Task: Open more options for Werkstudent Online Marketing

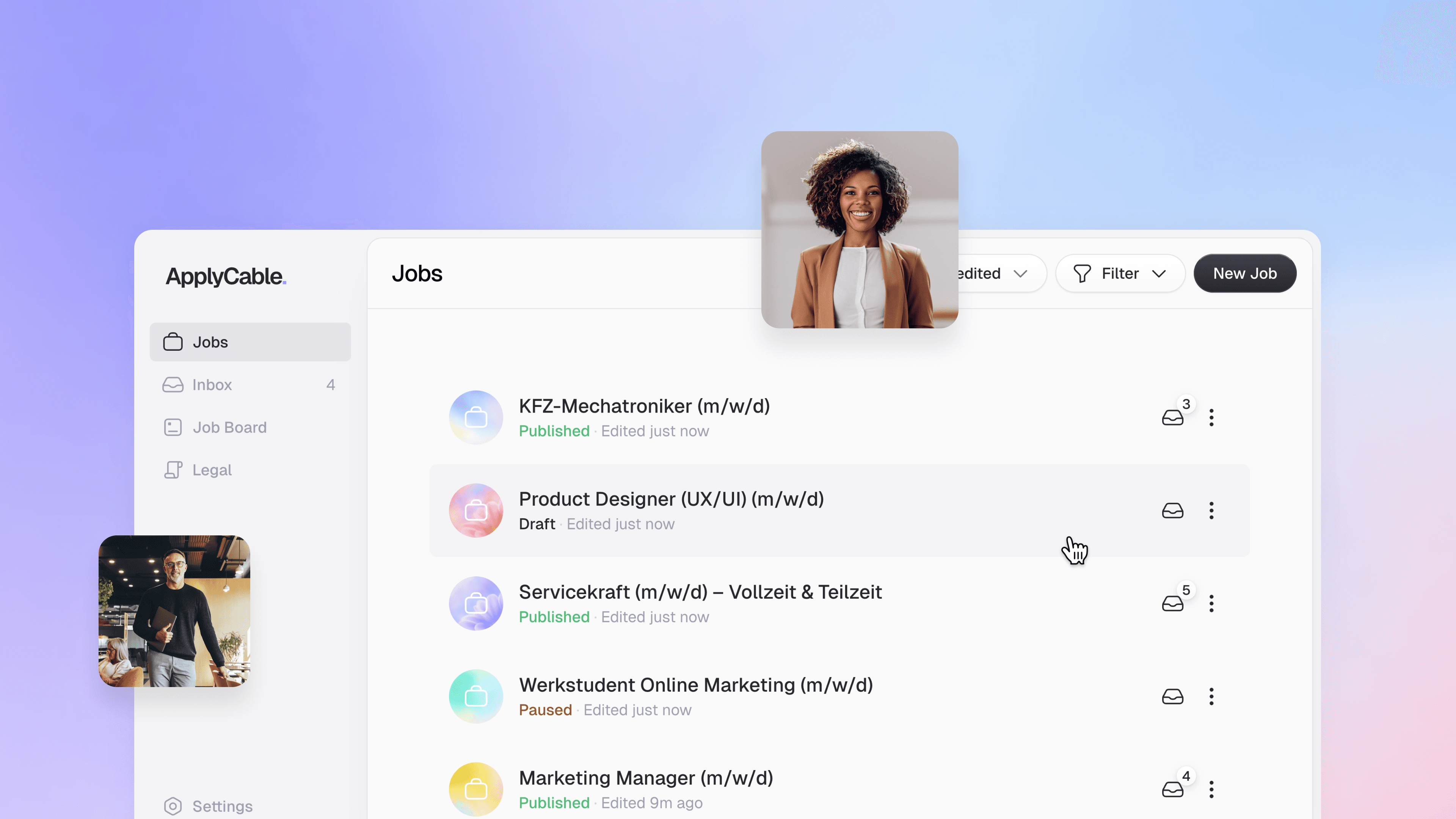Action: [1211, 697]
